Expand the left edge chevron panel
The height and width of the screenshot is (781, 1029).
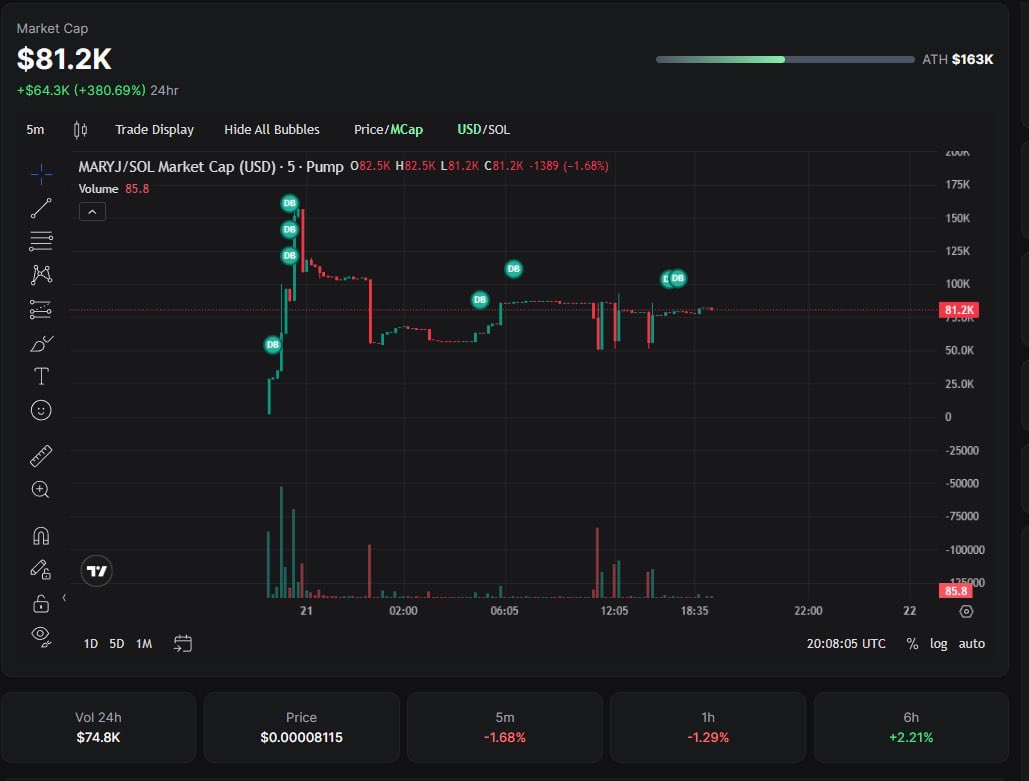pyautogui.click(x=63, y=597)
